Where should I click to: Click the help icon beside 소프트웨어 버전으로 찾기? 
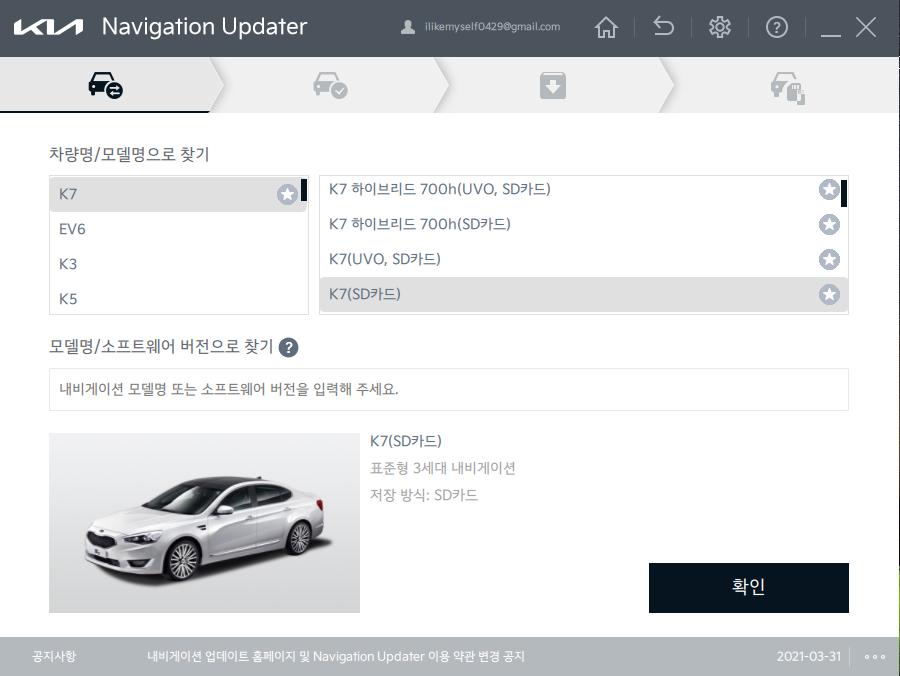[289, 347]
